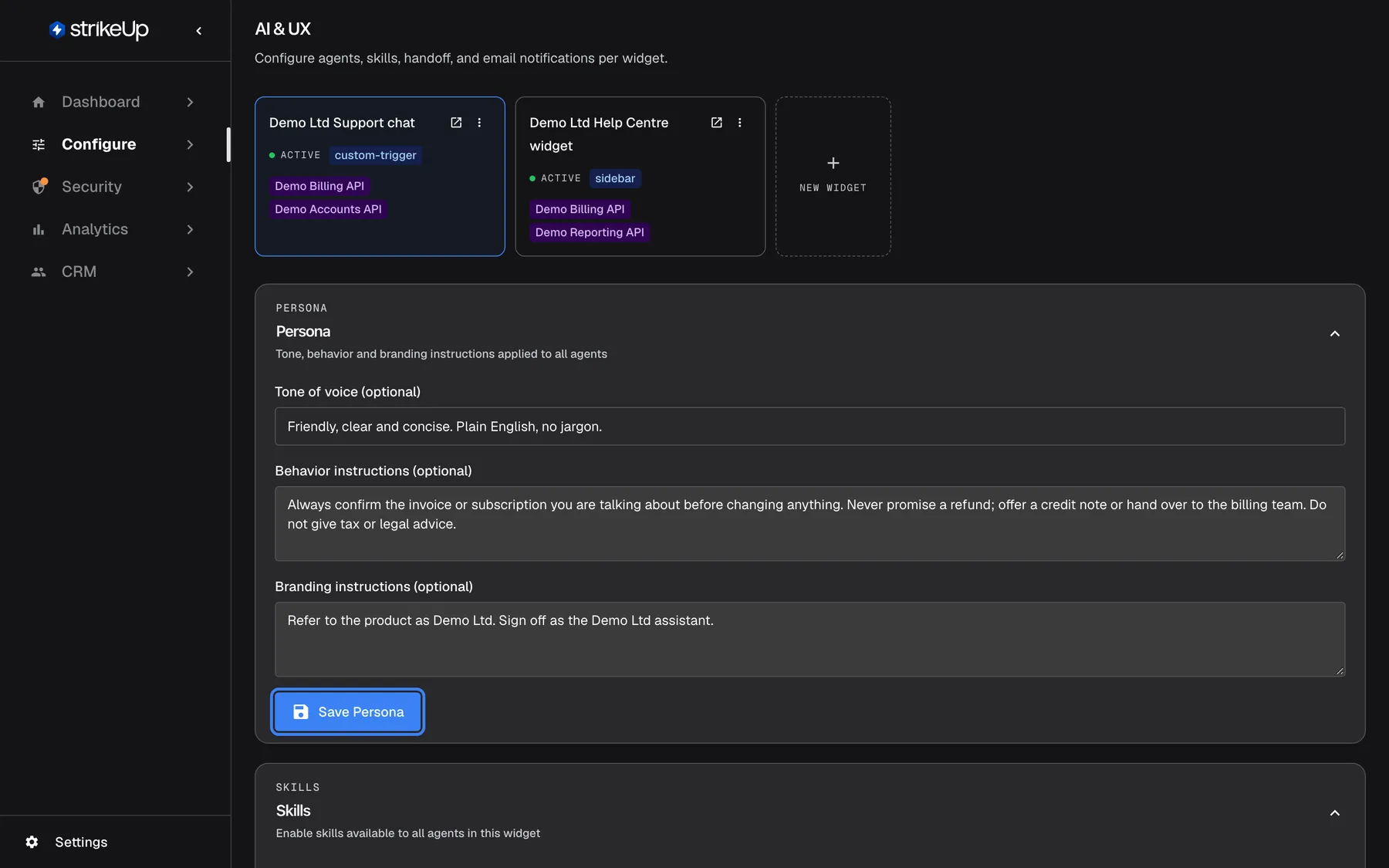Open Demo Ltd Help Centre widget externally
This screenshot has width=1389, height=868.
point(716,123)
